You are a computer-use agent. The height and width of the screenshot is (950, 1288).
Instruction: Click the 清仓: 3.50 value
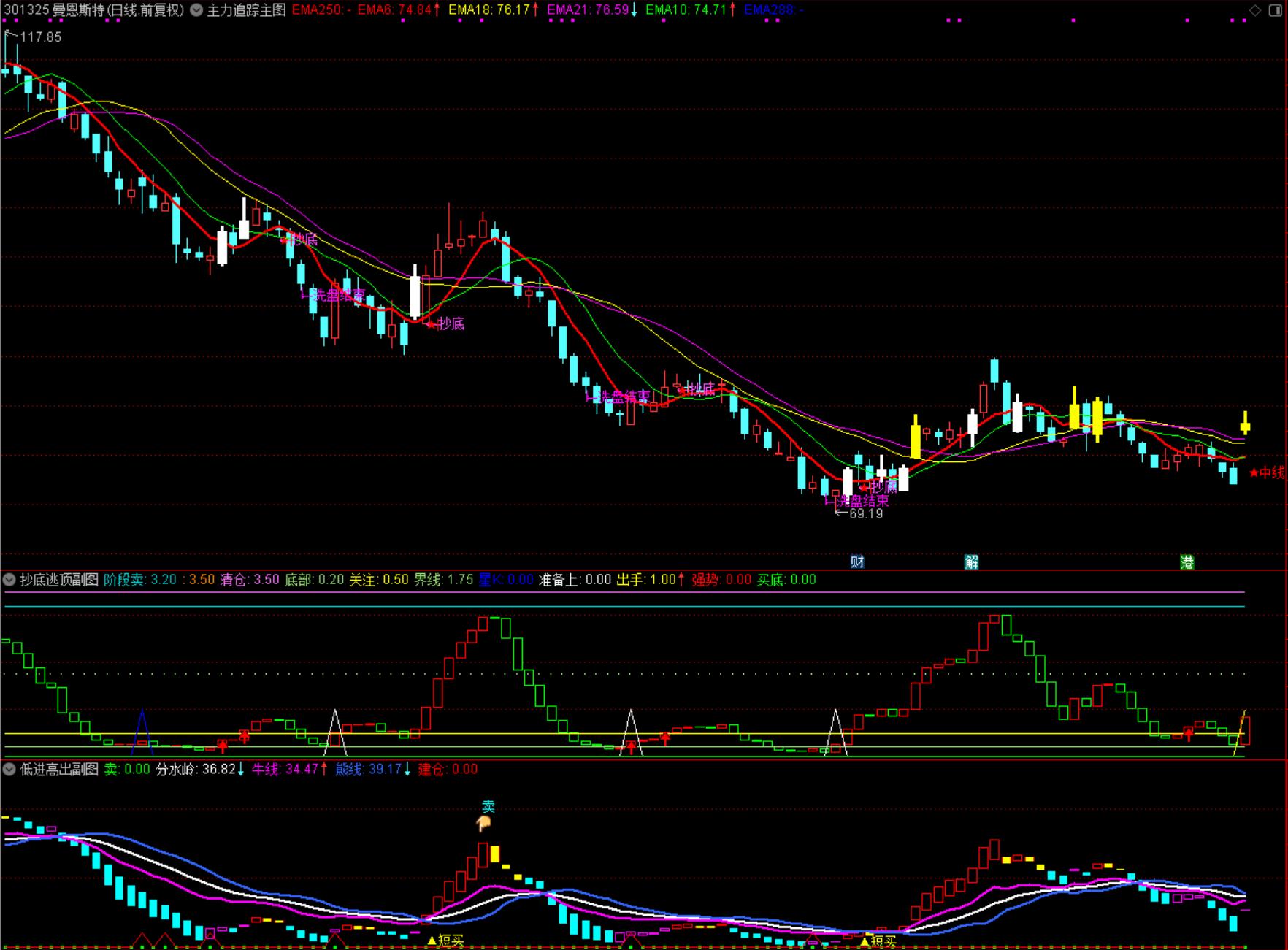[x=250, y=580]
